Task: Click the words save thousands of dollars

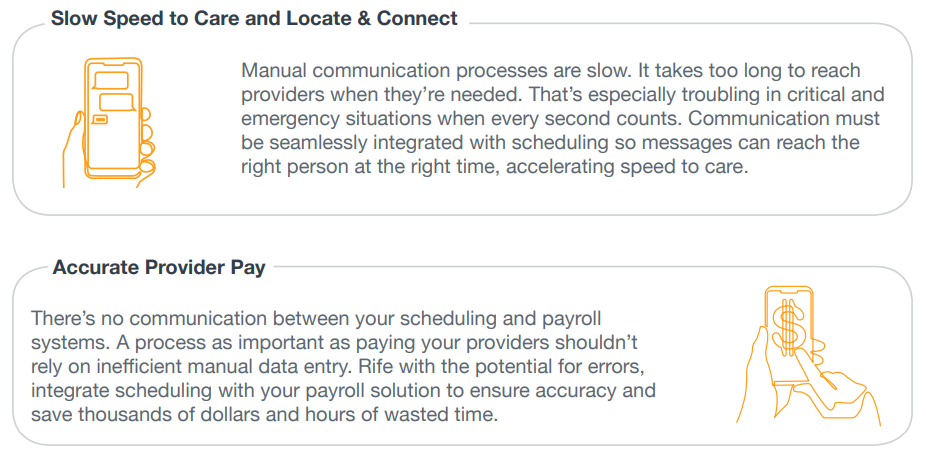Action: pos(145,414)
